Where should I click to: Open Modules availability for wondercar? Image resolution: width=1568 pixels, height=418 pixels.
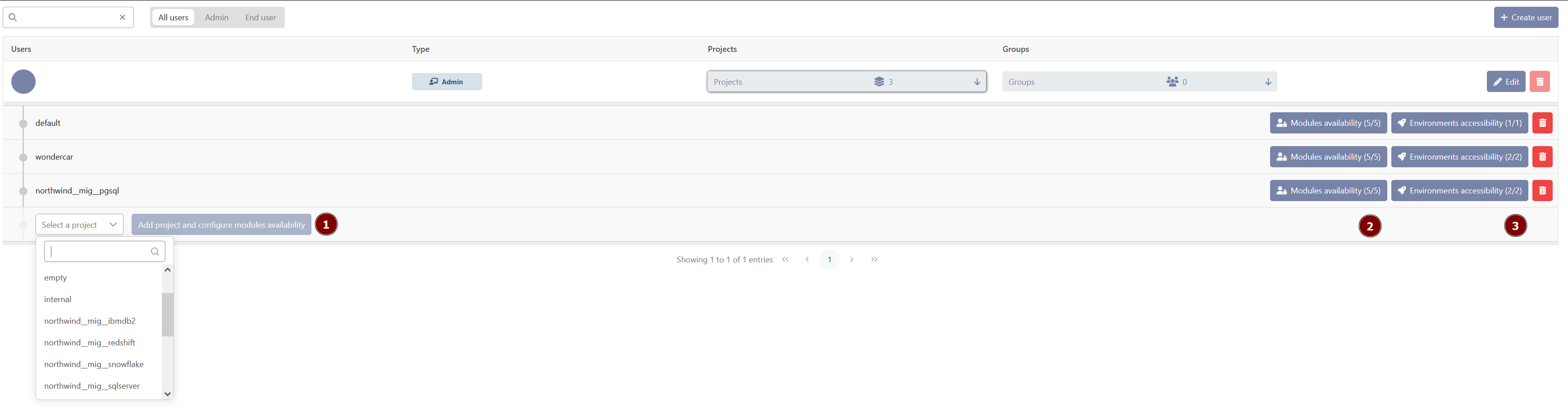pos(1328,157)
